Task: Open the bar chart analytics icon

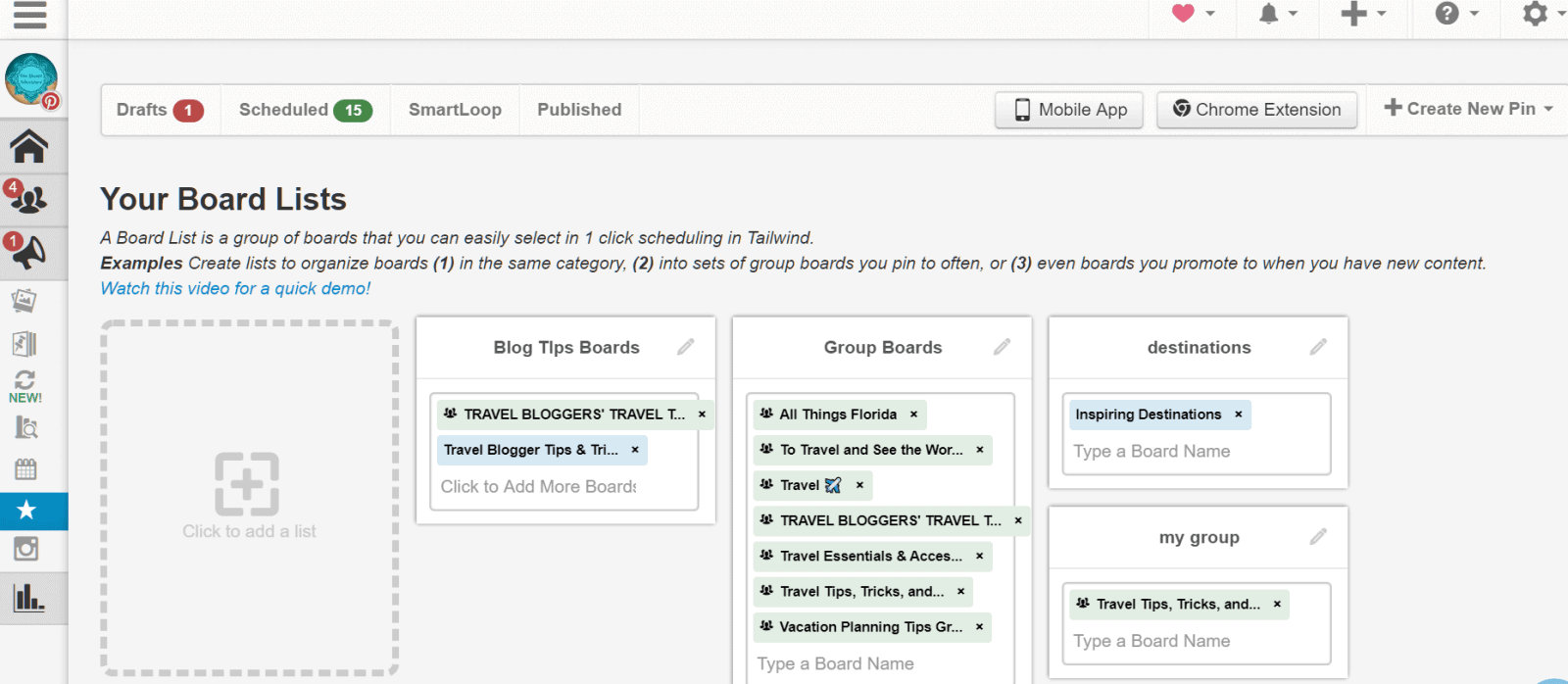Action: click(x=28, y=598)
